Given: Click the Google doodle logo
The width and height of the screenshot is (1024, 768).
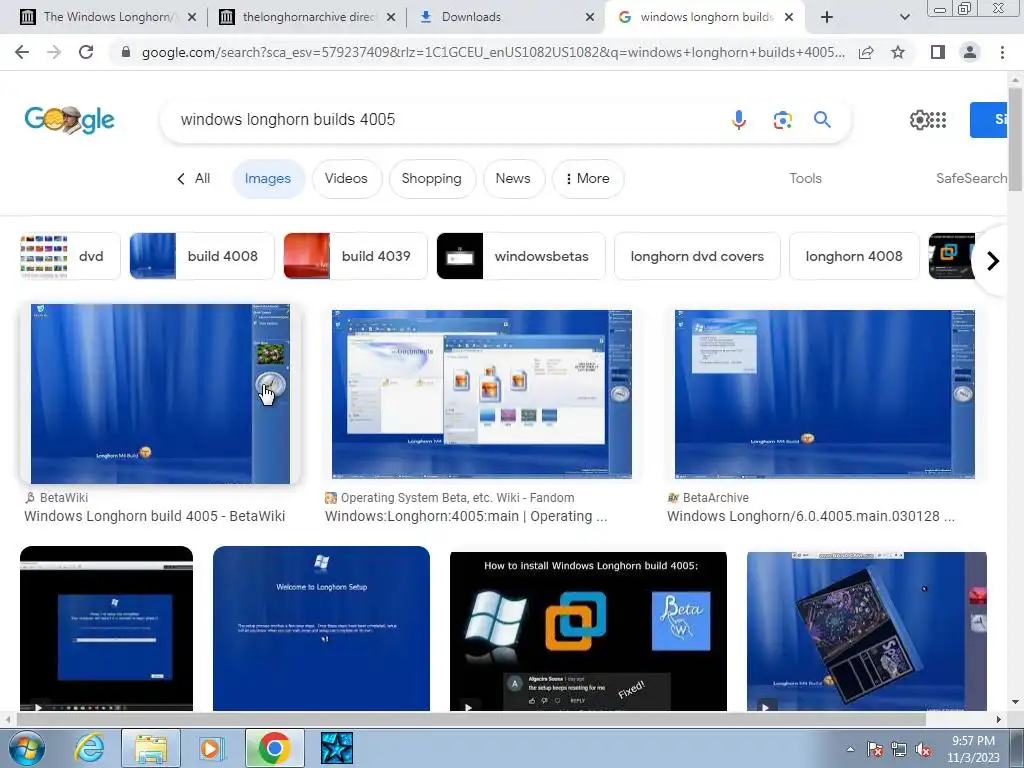Looking at the screenshot, I should (x=69, y=120).
